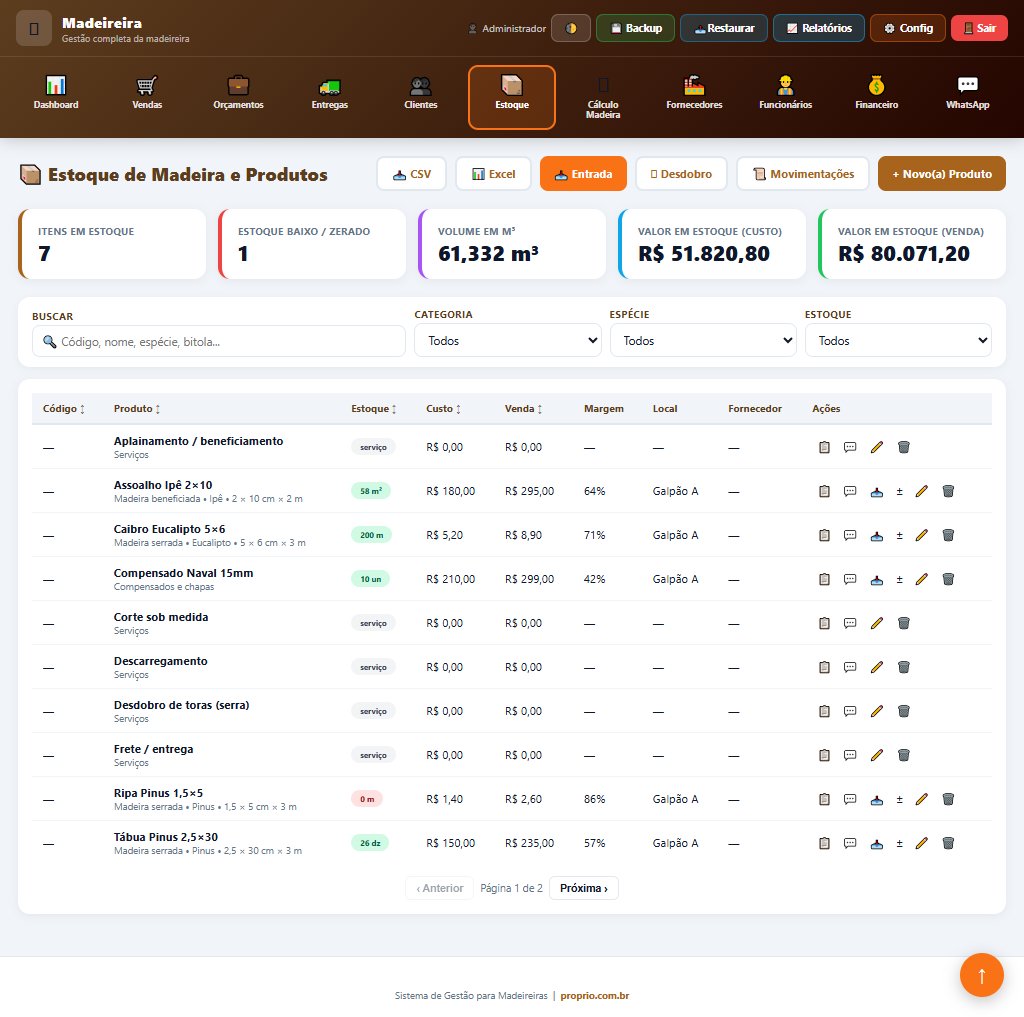Delete Caibro Eucalipto 5×6 with trash icon
Viewport: 1024px width, 1017px height.
tap(948, 535)
